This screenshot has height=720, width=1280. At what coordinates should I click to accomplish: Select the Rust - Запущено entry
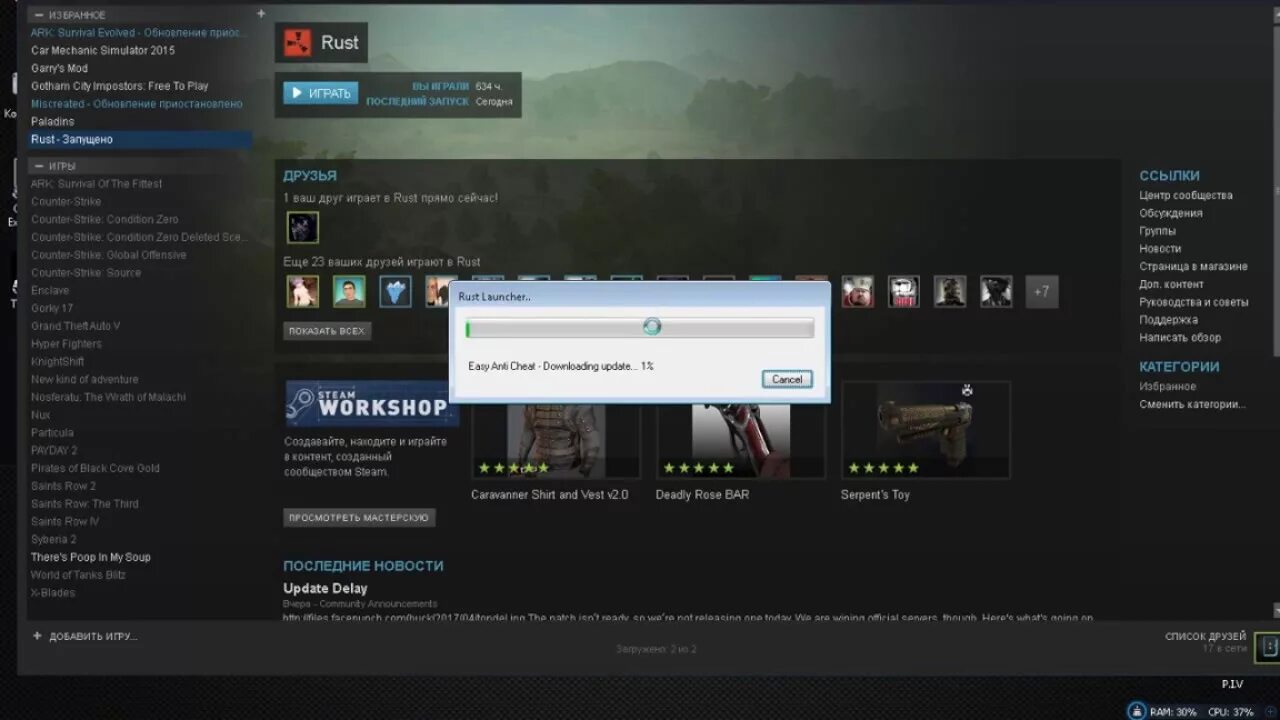click(139, 139)
